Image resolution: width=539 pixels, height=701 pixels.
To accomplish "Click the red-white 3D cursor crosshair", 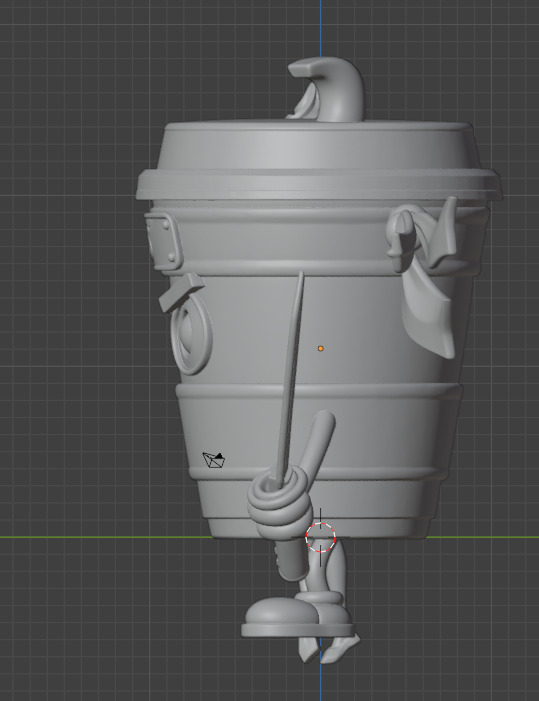I will pos(320,537).
